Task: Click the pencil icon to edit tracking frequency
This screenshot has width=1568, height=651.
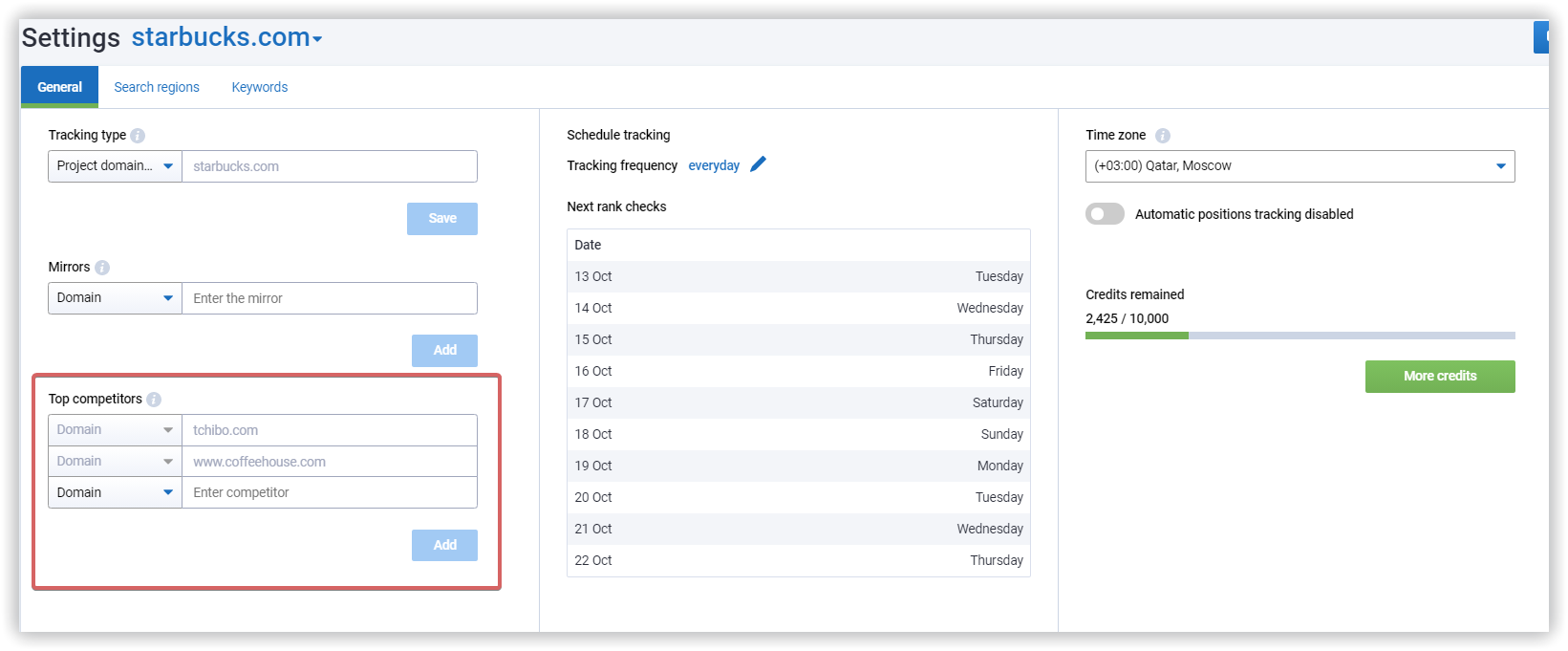Action: pos(759,164)
